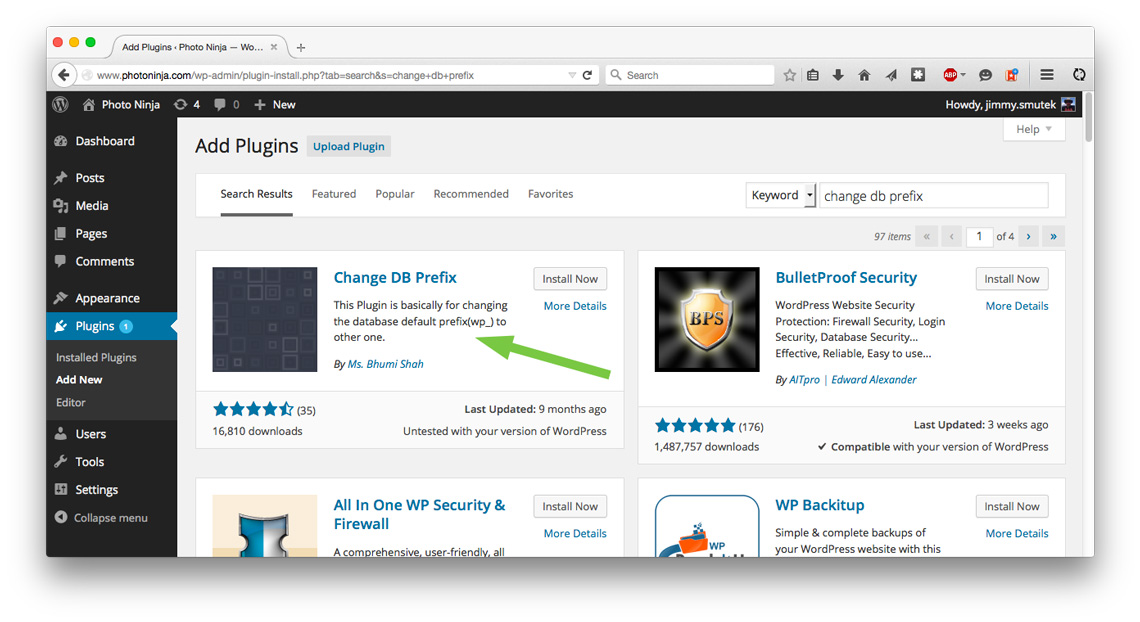Screen dimensions: 1140x622
Task: Click the plugin search field
Action: click(x=934, y=195)
